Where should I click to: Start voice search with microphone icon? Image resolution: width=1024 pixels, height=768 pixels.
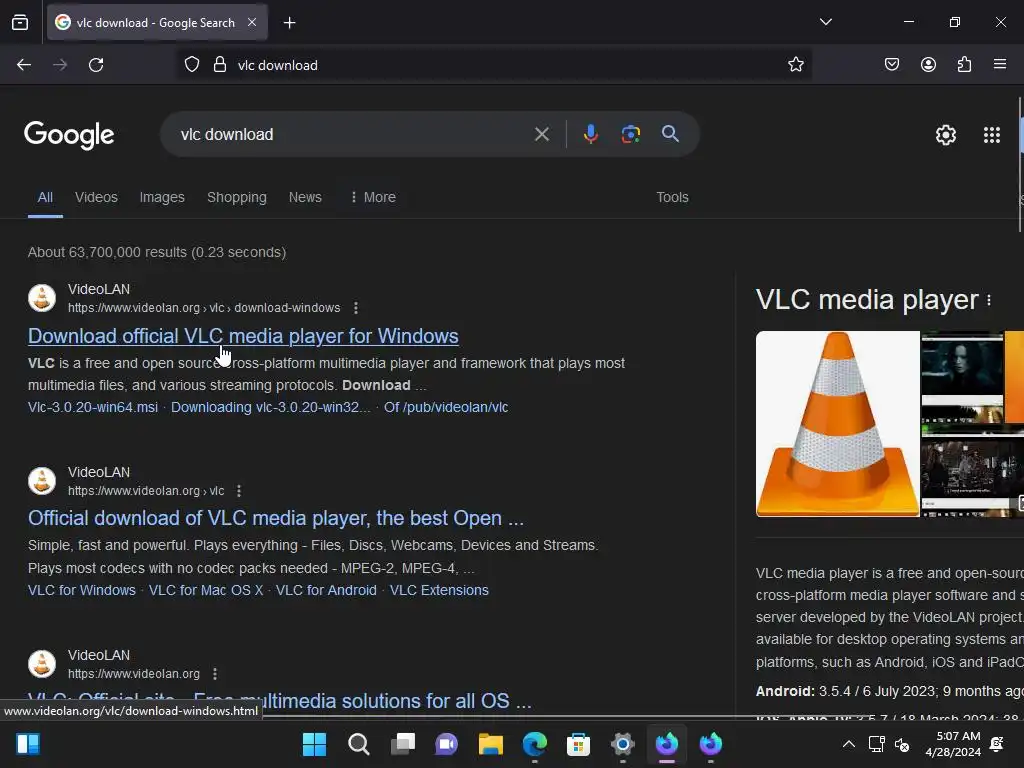pos(590,135)
